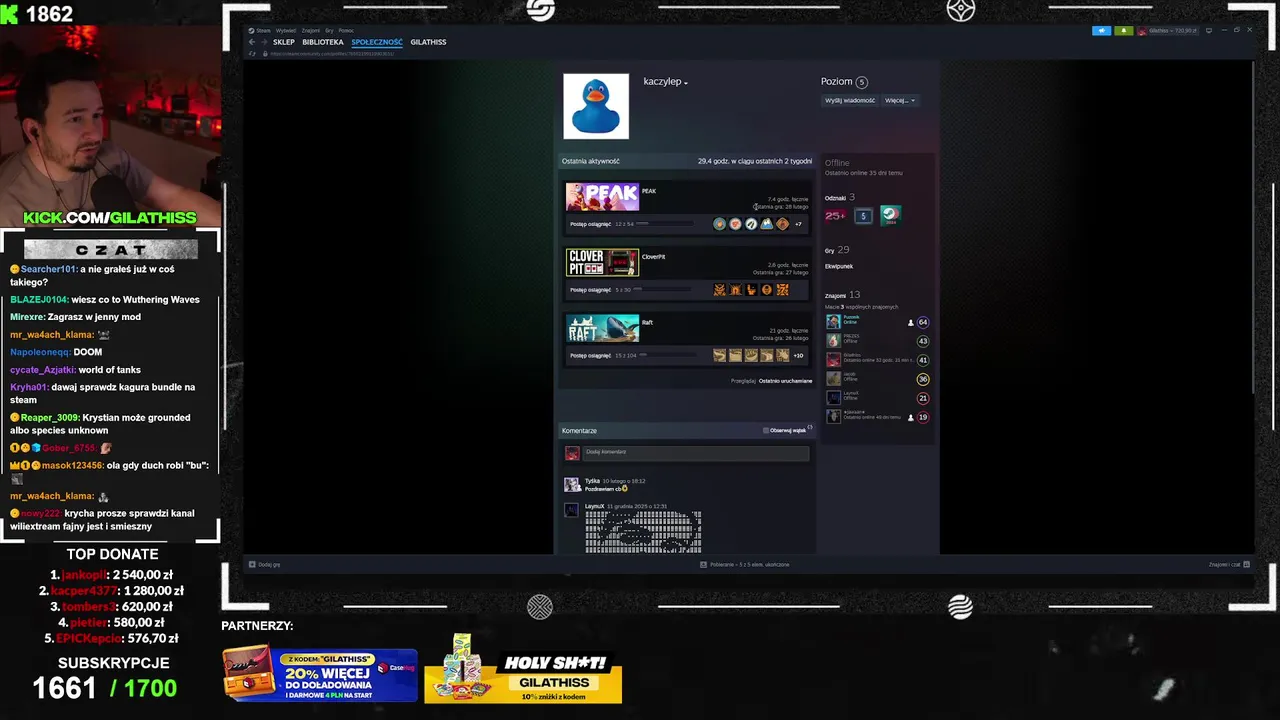The height and width of the screenshot is (720, 1280).
Task: Expand the Więcej dropdown button
Action: click(x=899, y=100)
